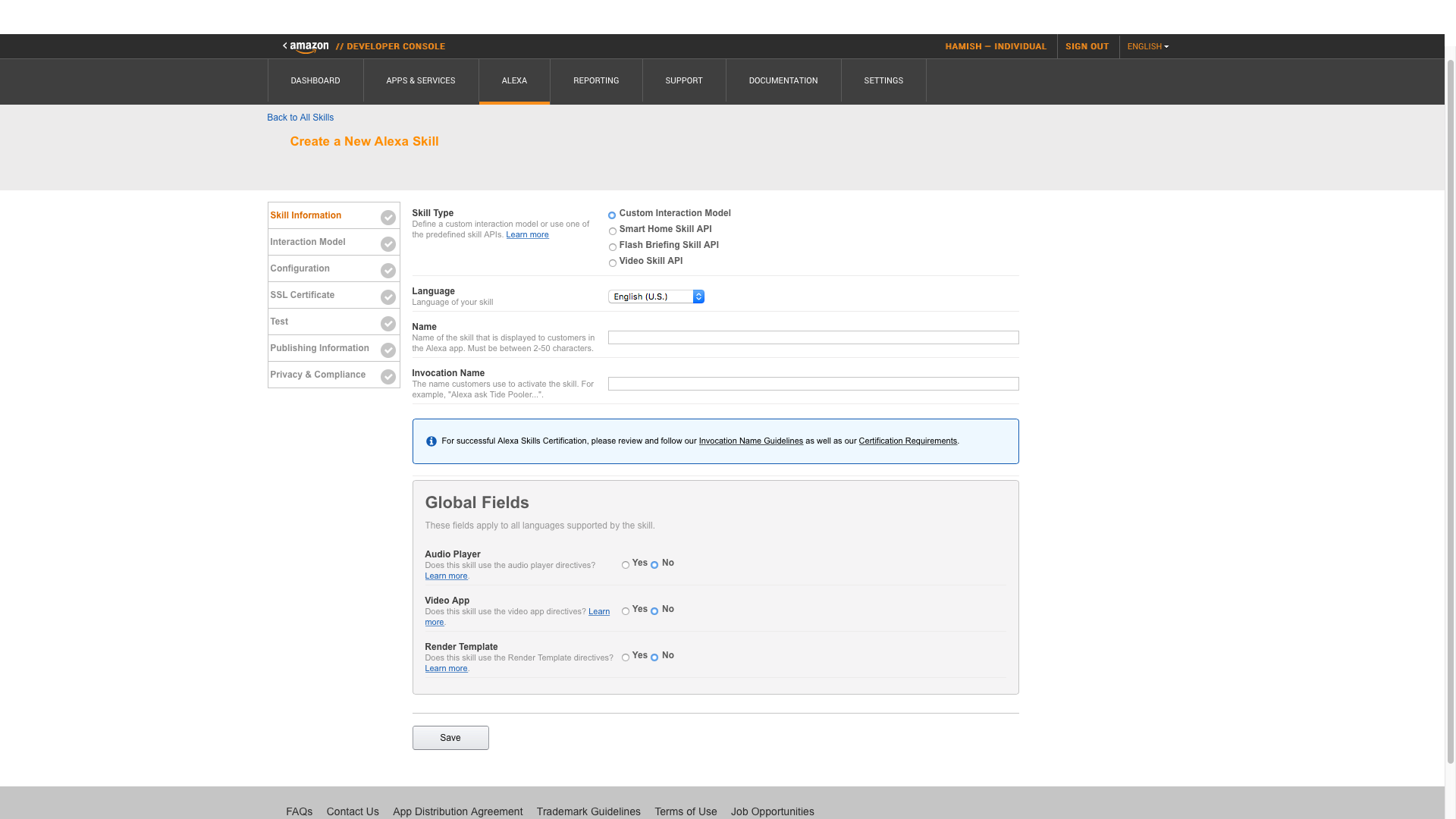
Task: Select Custom Interaction Model skill type
Action: [x=612, y=215]
